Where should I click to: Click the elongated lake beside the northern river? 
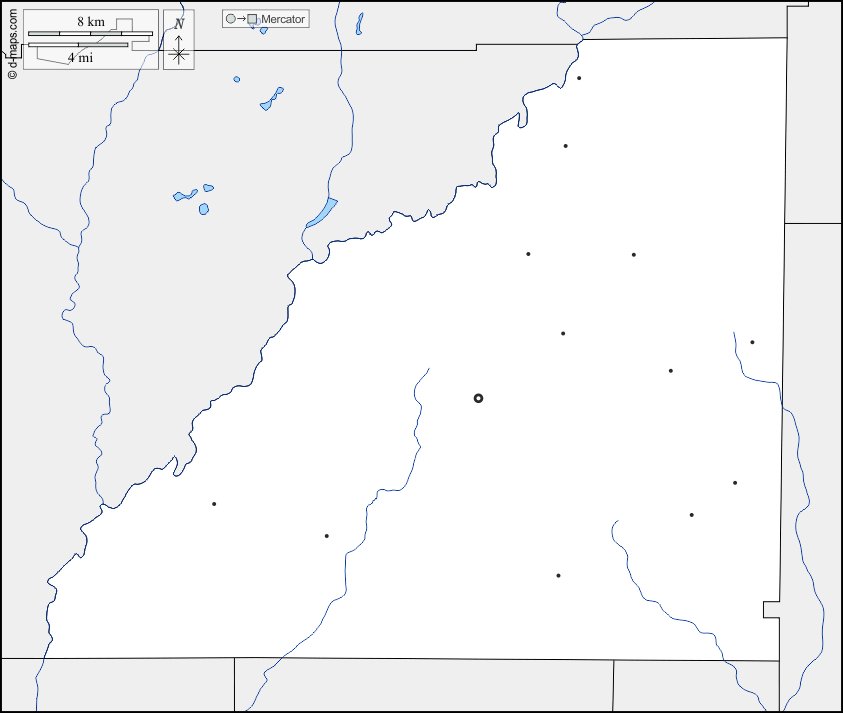coord(322,212)
